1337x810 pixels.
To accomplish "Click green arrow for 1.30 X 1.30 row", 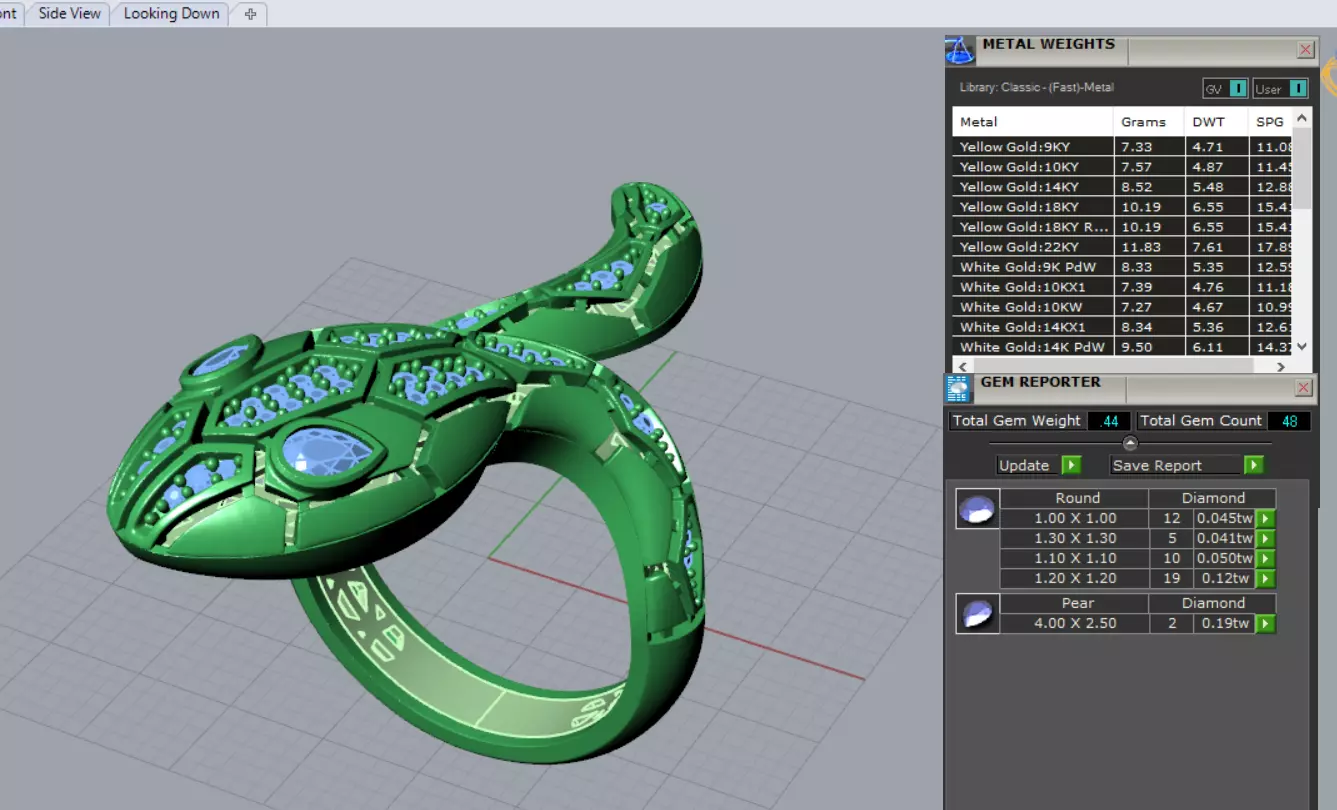I will pos(1266,538).
